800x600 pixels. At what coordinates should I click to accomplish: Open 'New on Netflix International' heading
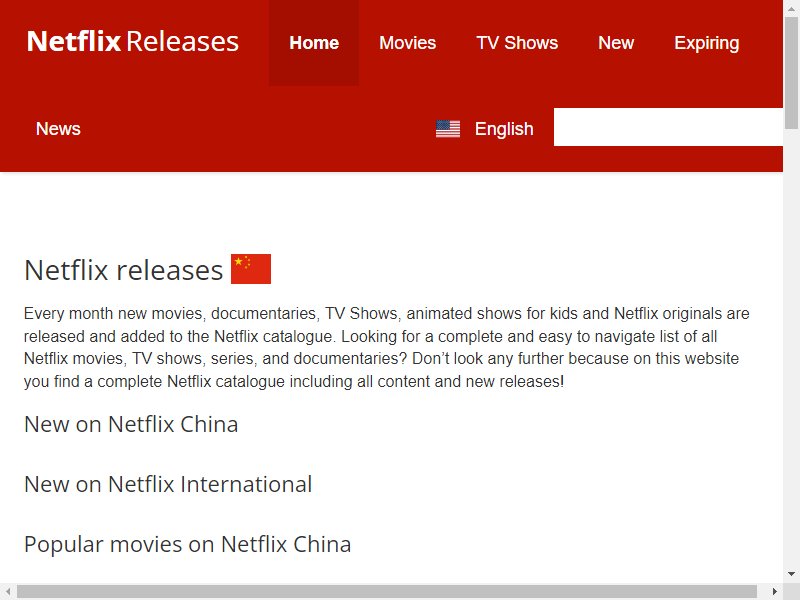[x=168, y=484]
